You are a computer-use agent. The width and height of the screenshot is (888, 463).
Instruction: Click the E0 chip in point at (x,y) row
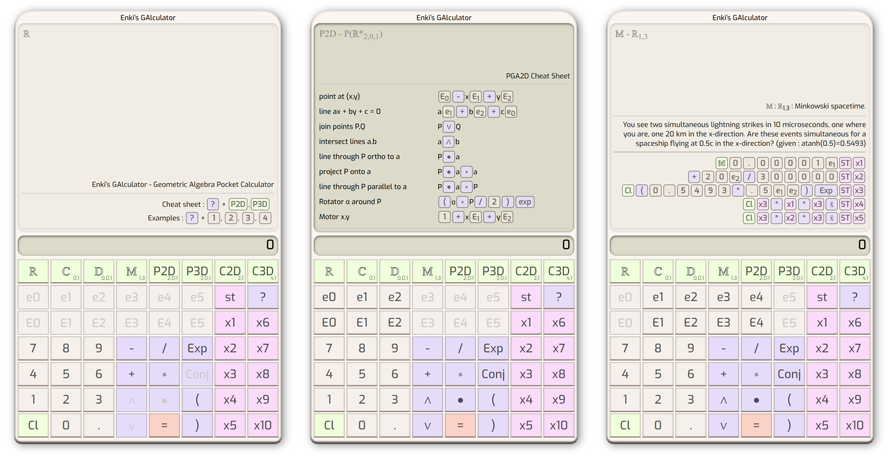click(445, 97)
